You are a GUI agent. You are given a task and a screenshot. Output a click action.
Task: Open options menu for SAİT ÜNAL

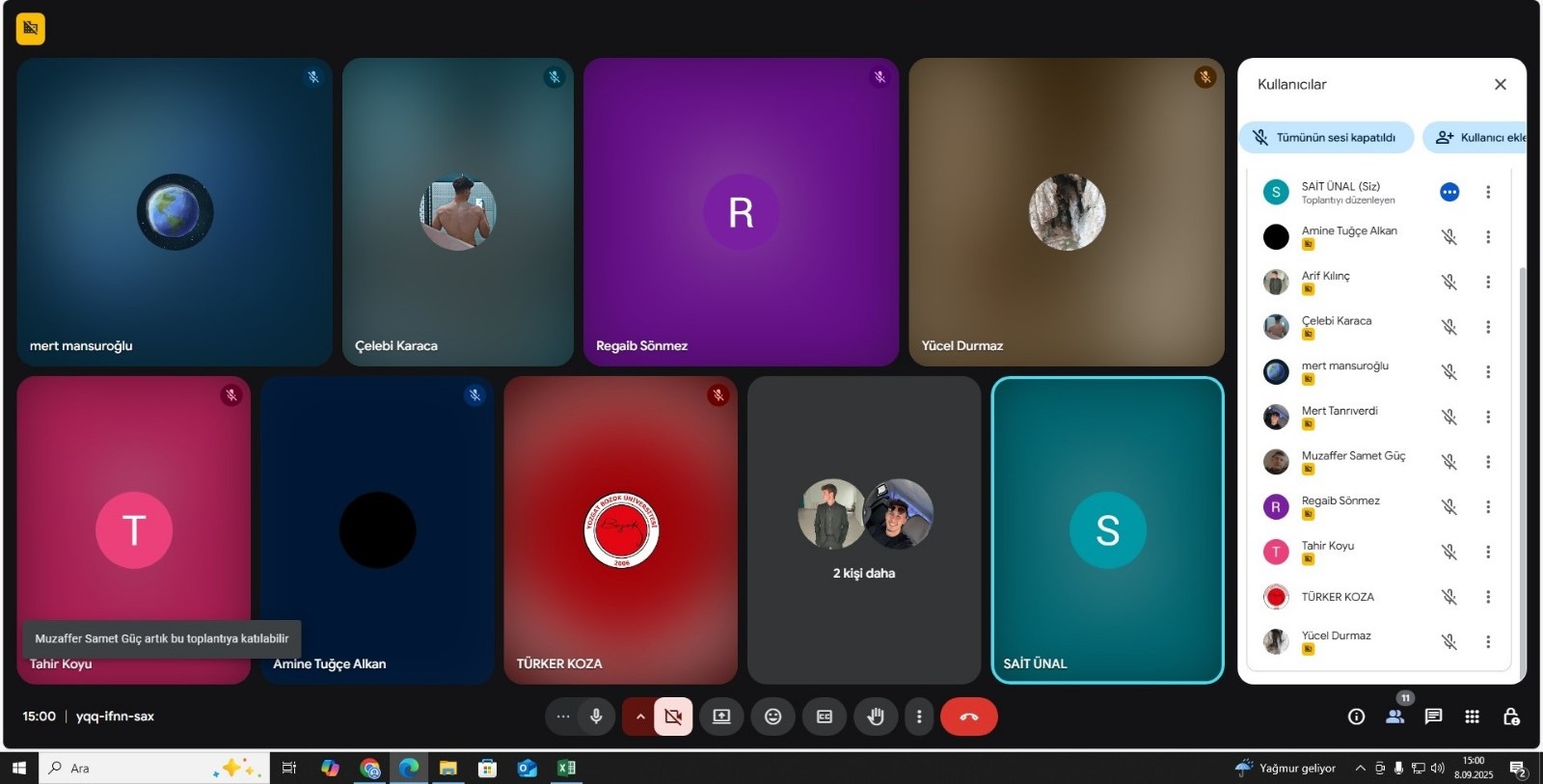(1488, 192)
